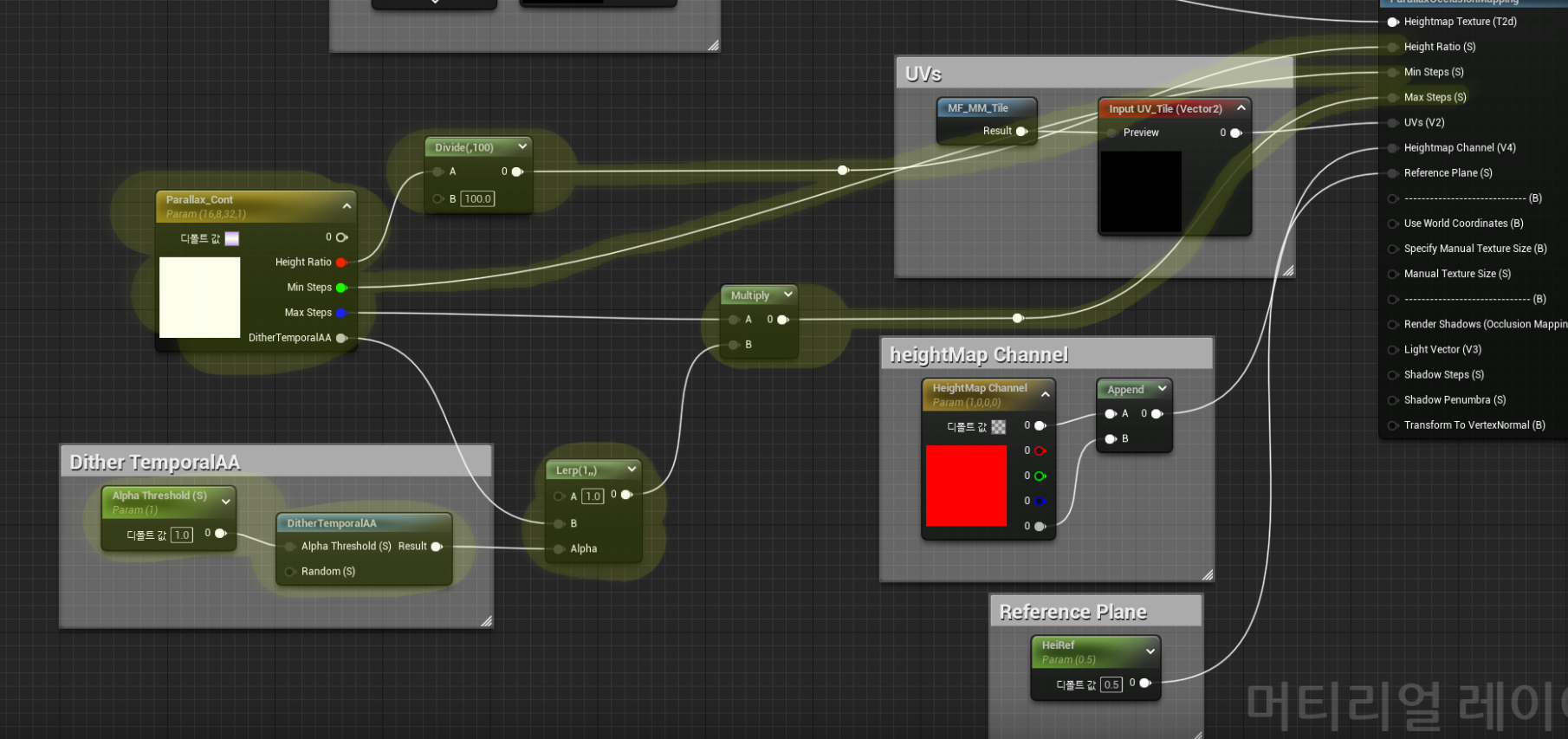1568x739 pixels.
Task: Click the Lerp node B input pin
Action: (x=560, y=523)
